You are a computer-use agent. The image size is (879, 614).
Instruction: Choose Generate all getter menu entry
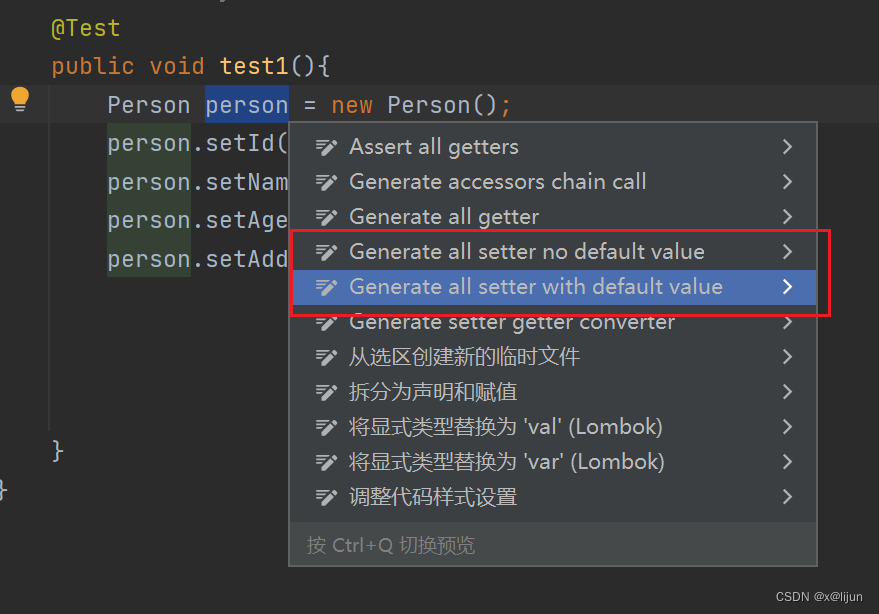click(x=553, y=217)
